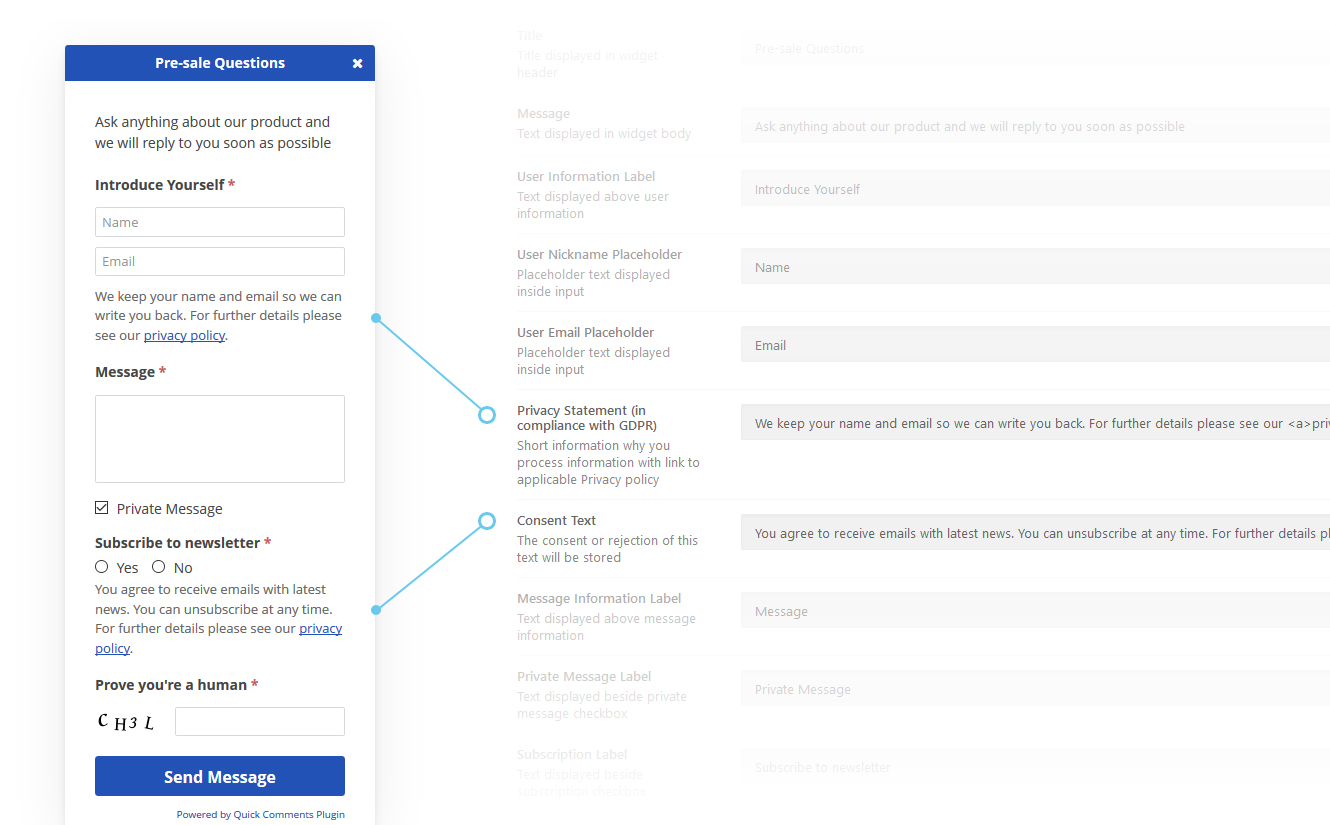
Task: Open privacy policy link under email field
Action: [184, 336]
